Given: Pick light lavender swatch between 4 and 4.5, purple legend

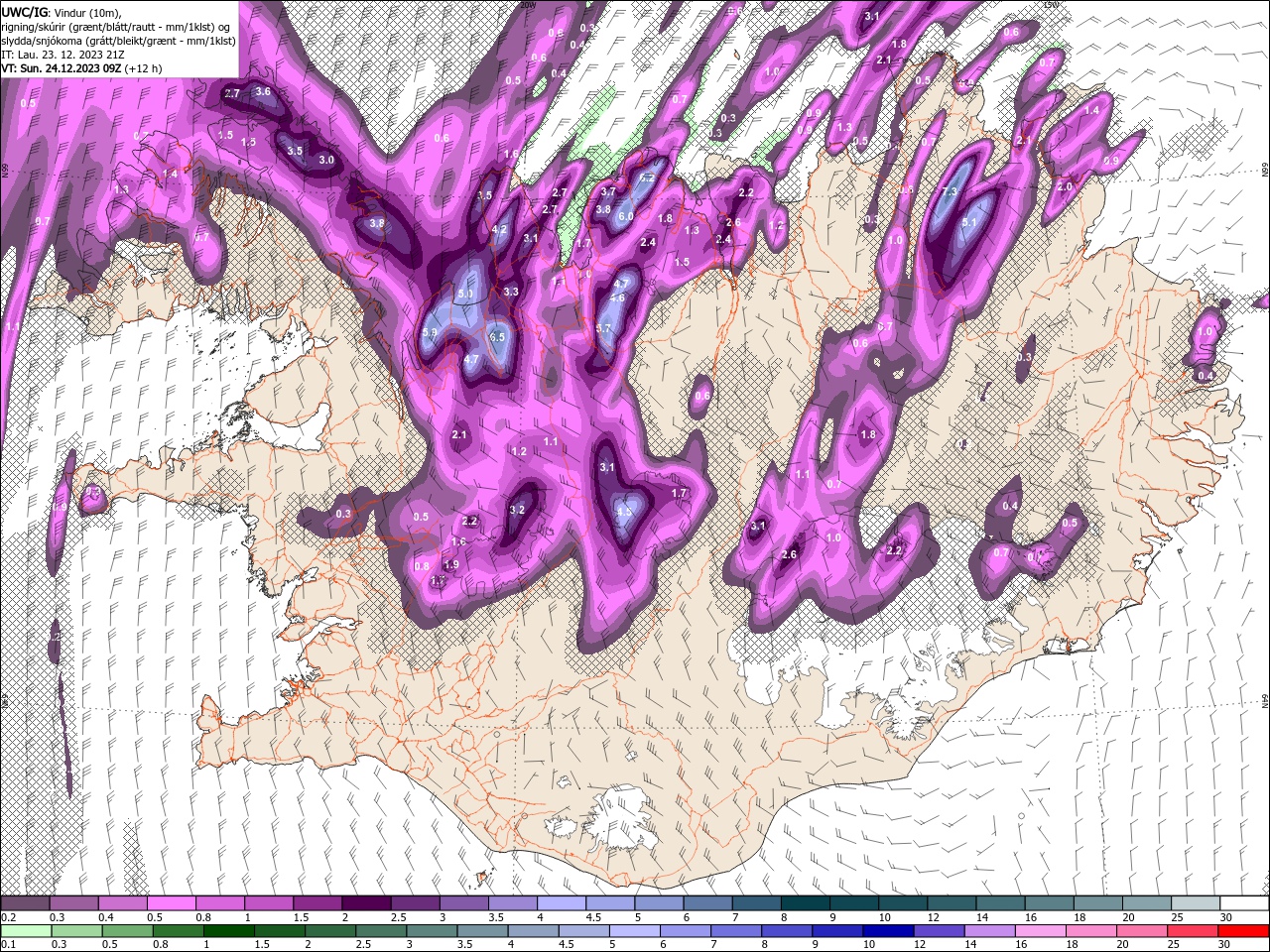Looking at the screenshot, I should (x=562, y=903).
